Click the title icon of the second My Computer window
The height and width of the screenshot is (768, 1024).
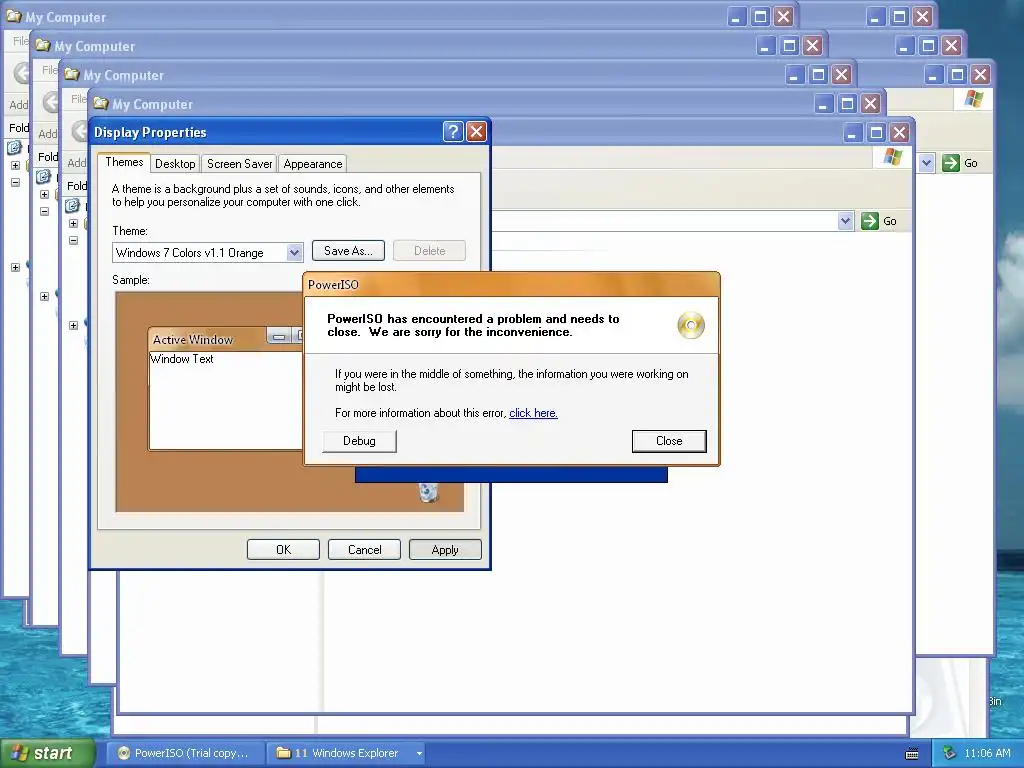[x=43, y=45]
